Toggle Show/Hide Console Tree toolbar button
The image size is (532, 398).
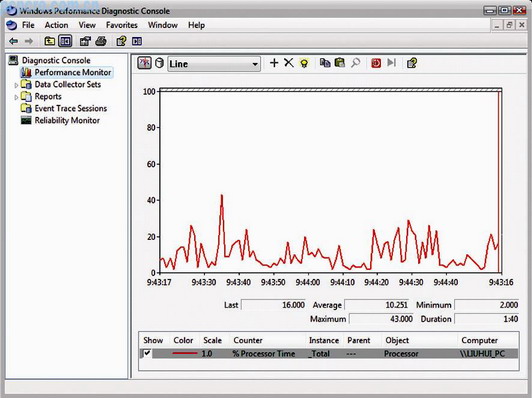point(65,41)
